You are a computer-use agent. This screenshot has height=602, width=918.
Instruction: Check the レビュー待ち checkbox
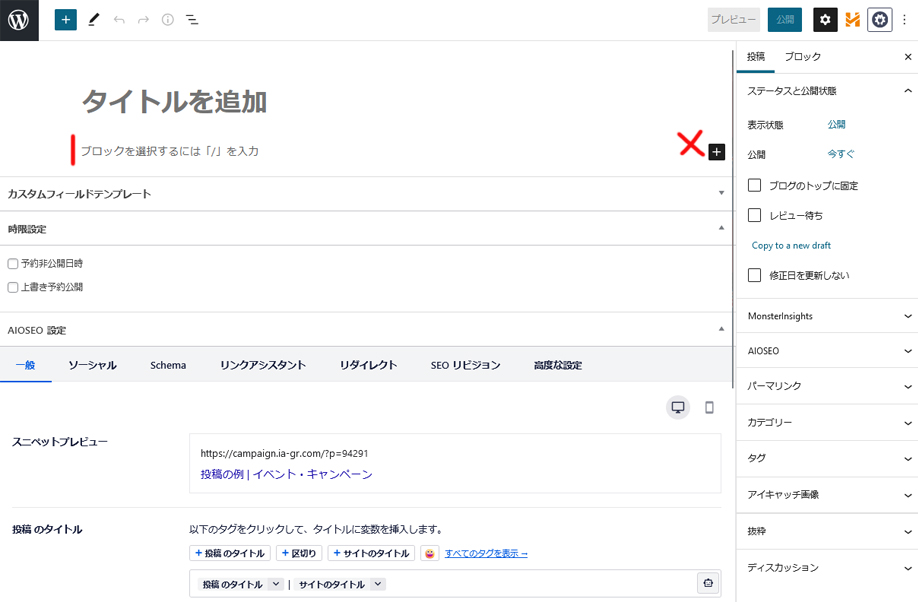tap(755, 215)
